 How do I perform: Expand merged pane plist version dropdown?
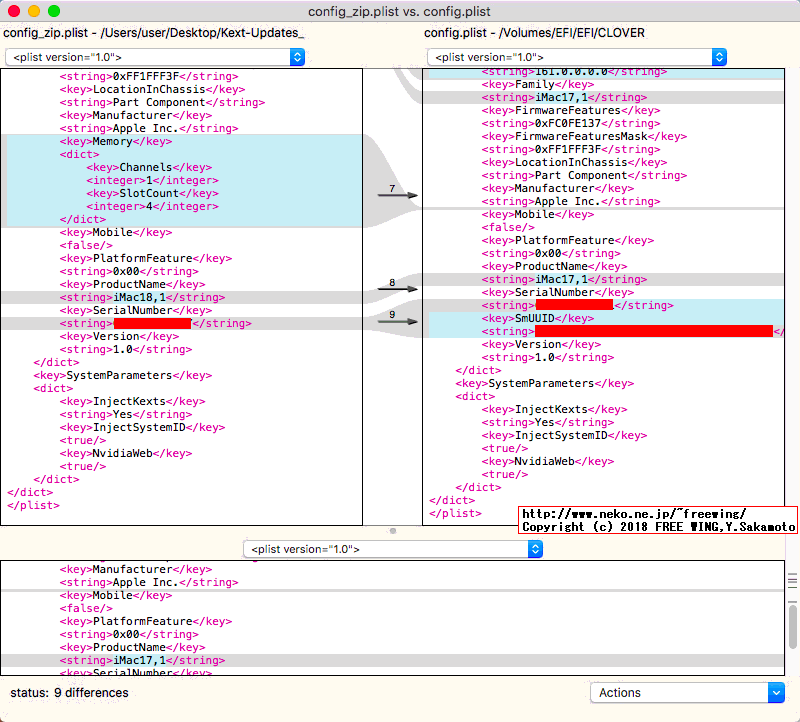pos(393,549)
